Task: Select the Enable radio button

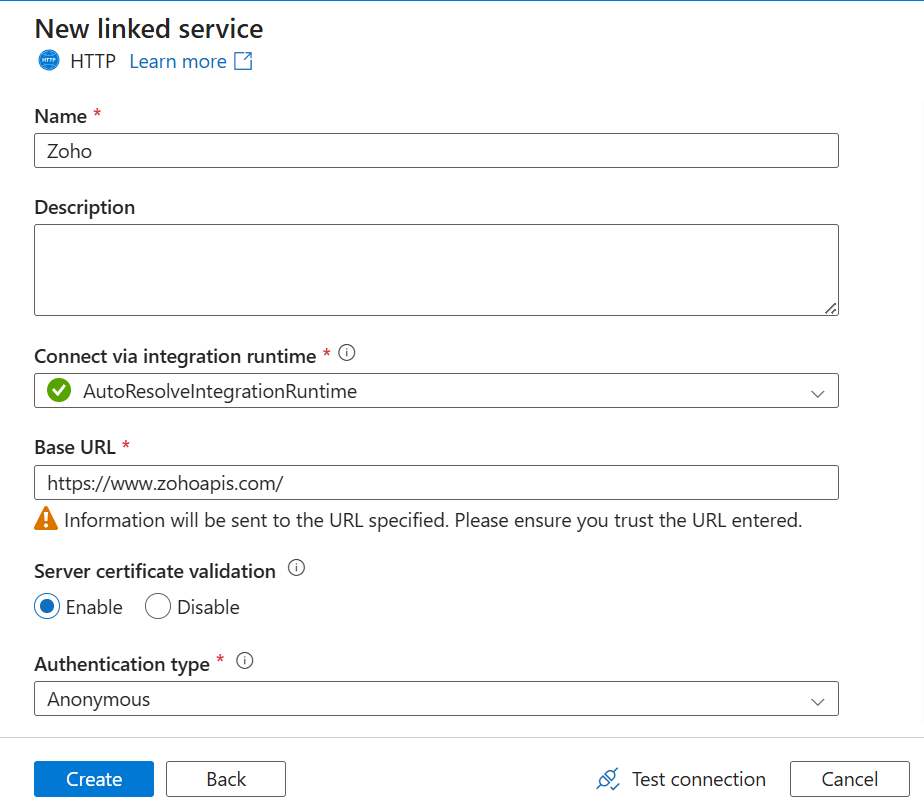Action: [x=47, y=607]
